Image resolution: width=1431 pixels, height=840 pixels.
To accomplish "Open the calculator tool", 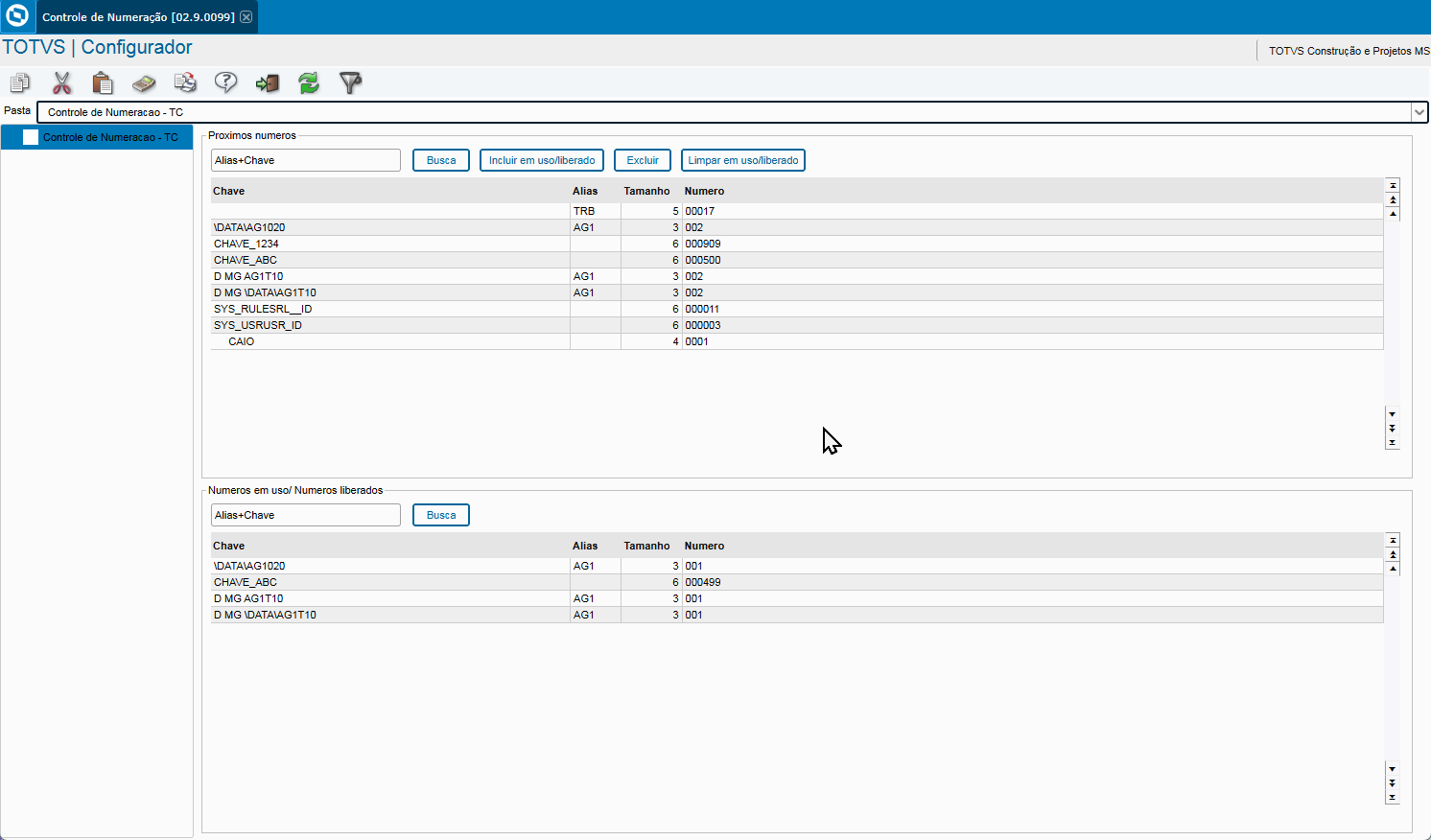I will (x=144, y=83).
